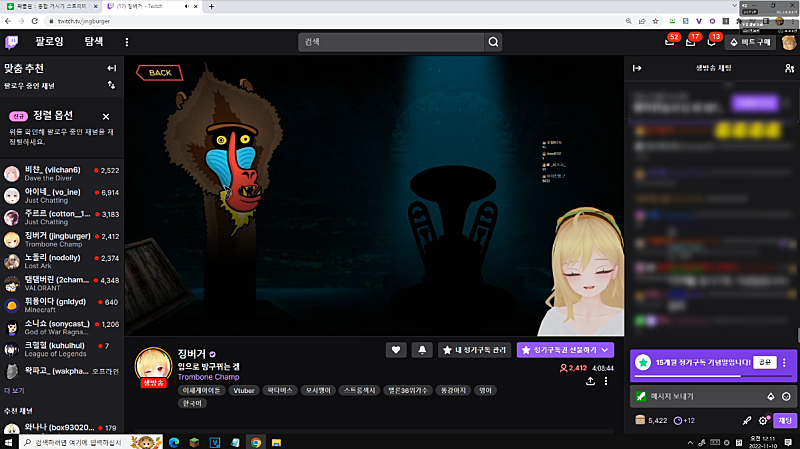Collapse the stream chat panel
The image size is (800, 449).
(637, 68)
